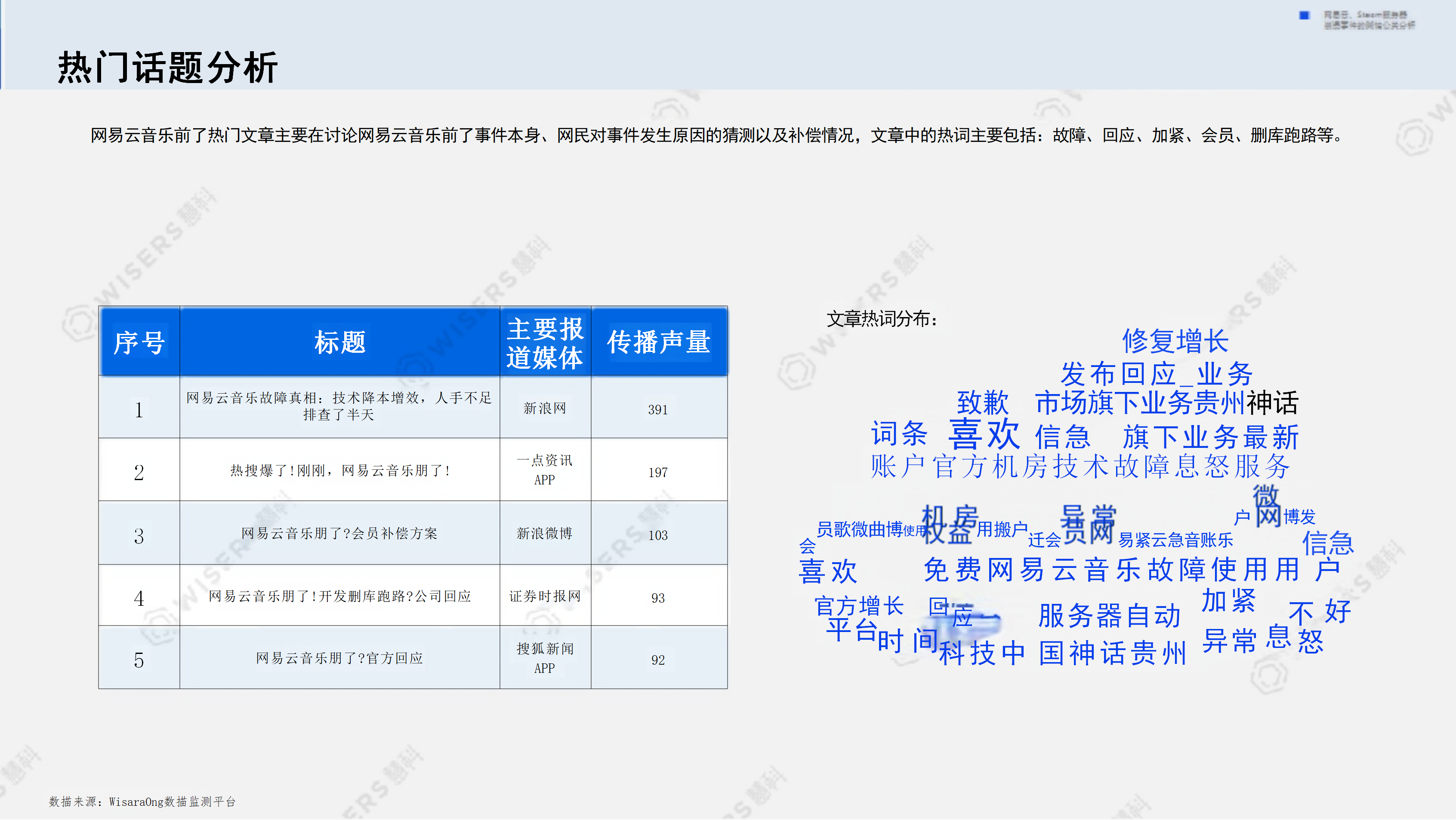Image resolution: width=1456 pixels, height=820 pixels.
Task: Click title 网易云音乐故障真相：技术降本增效
Action: point(339,406)
